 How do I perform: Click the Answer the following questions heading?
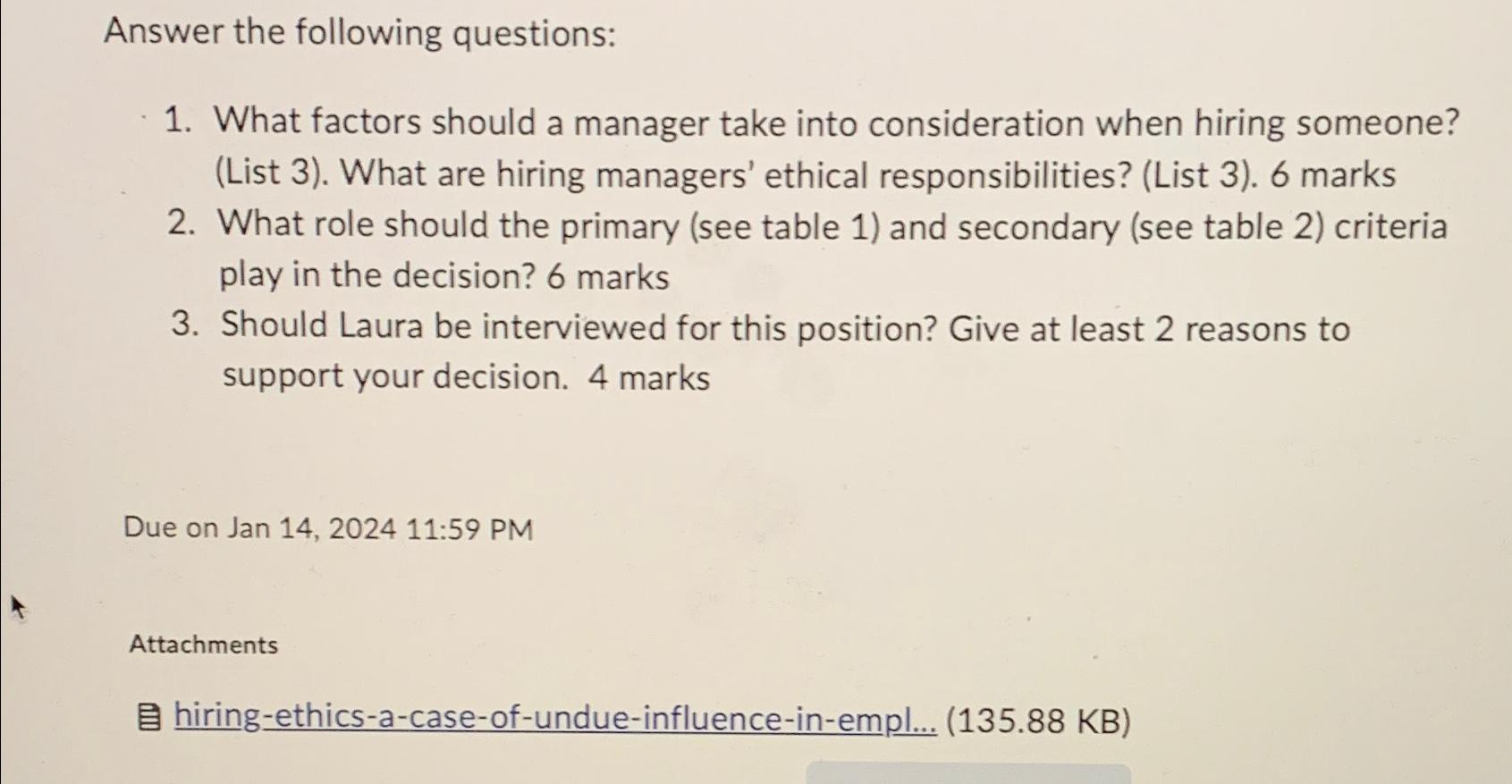pos(360,33)
